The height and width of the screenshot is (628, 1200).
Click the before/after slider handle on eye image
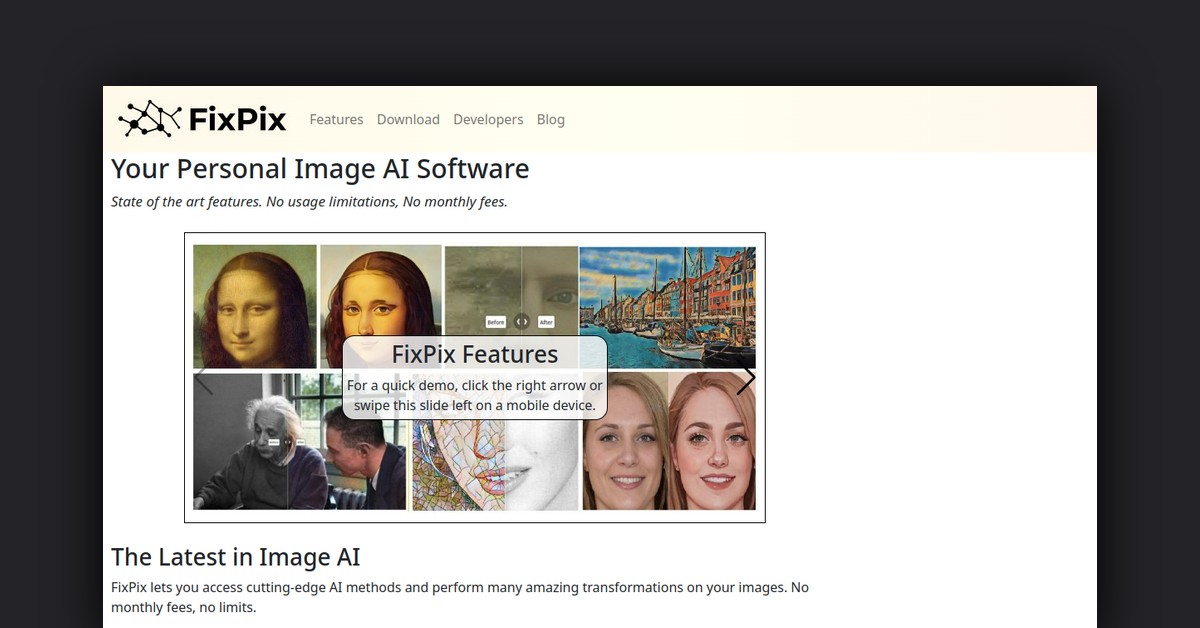pos(521,322)
